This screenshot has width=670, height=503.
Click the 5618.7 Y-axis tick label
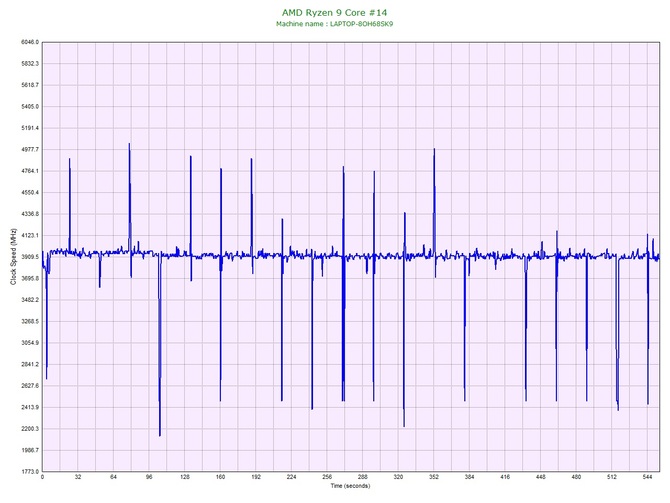[30, 85]
